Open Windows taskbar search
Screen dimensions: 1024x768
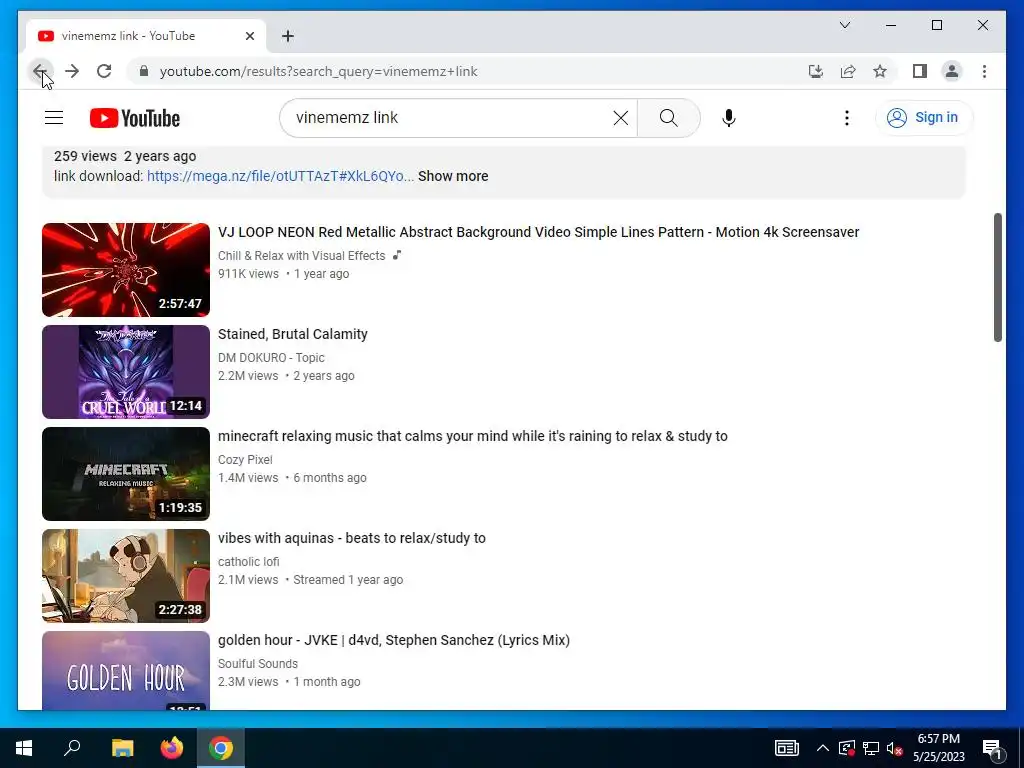coord(72,748)
